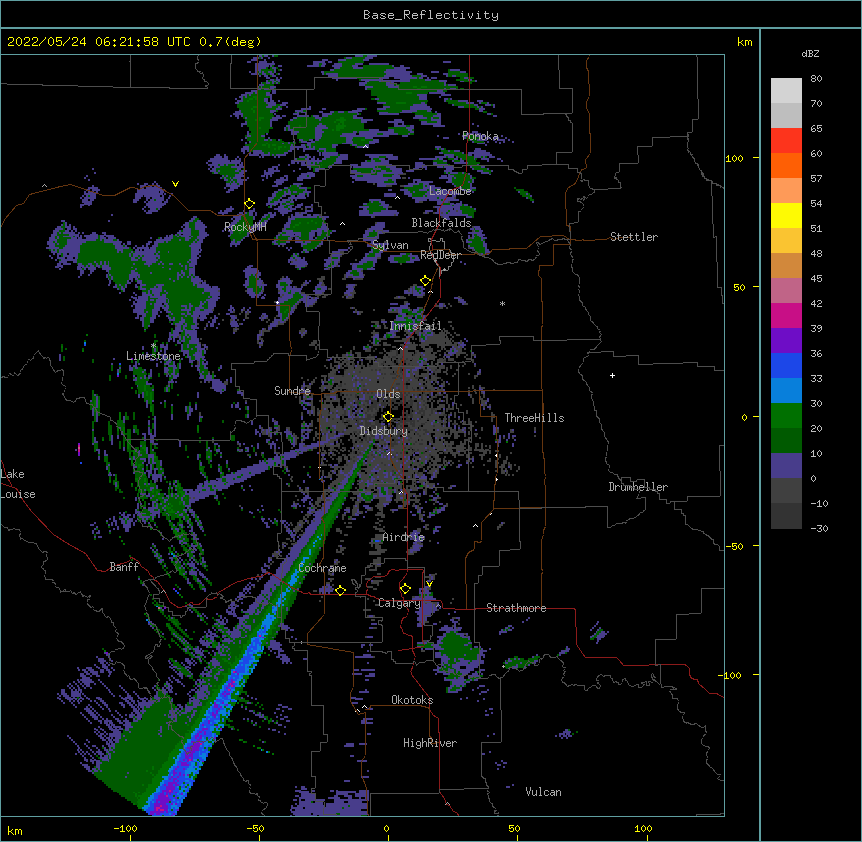Image resolution: width=862 pixels, height=842 pixels.
Task: Select the yellow diamond marker below RedDeer
Action: click(x=425, y=281)
